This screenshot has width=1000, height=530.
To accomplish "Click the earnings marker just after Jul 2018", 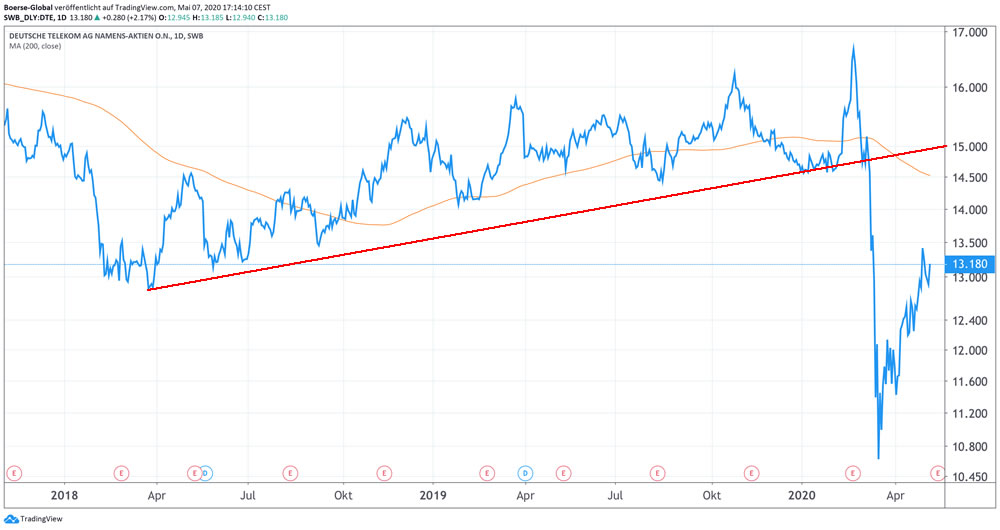I will (x=290, y=473).
